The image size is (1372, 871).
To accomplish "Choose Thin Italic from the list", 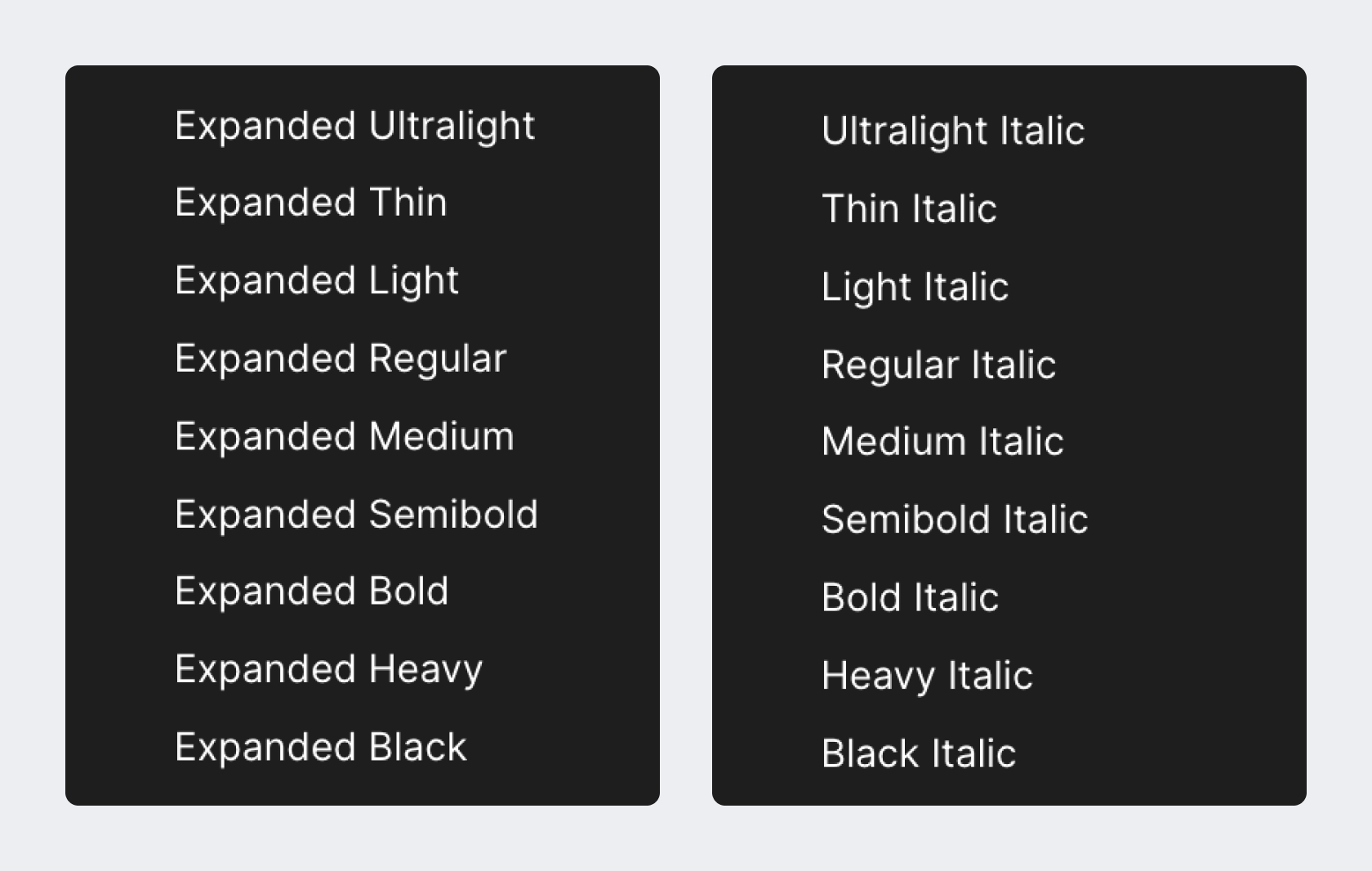I will (909, 208).
